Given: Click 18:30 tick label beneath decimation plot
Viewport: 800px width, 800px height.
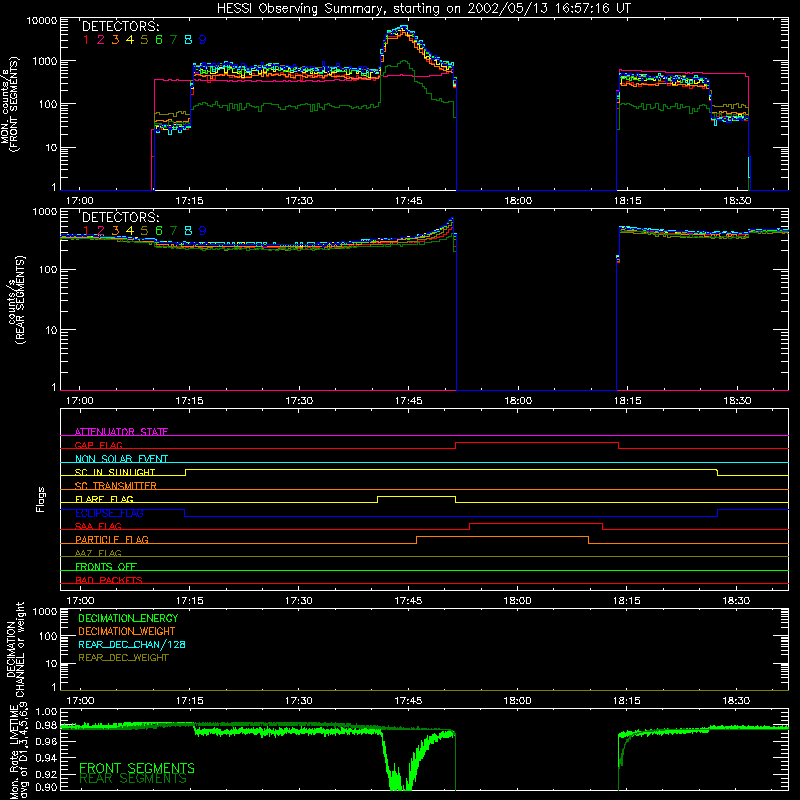Looking at the screenshot, I should click(x=736, y=701).
